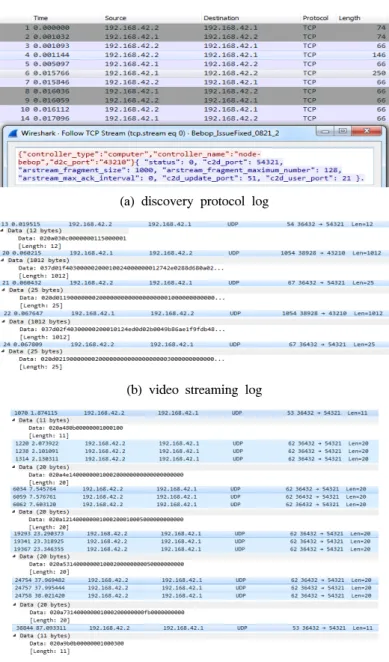The height and width of the screenshot is (662, 389).
Task: Click data line starting 020a4e14
Action: [106, 475]
